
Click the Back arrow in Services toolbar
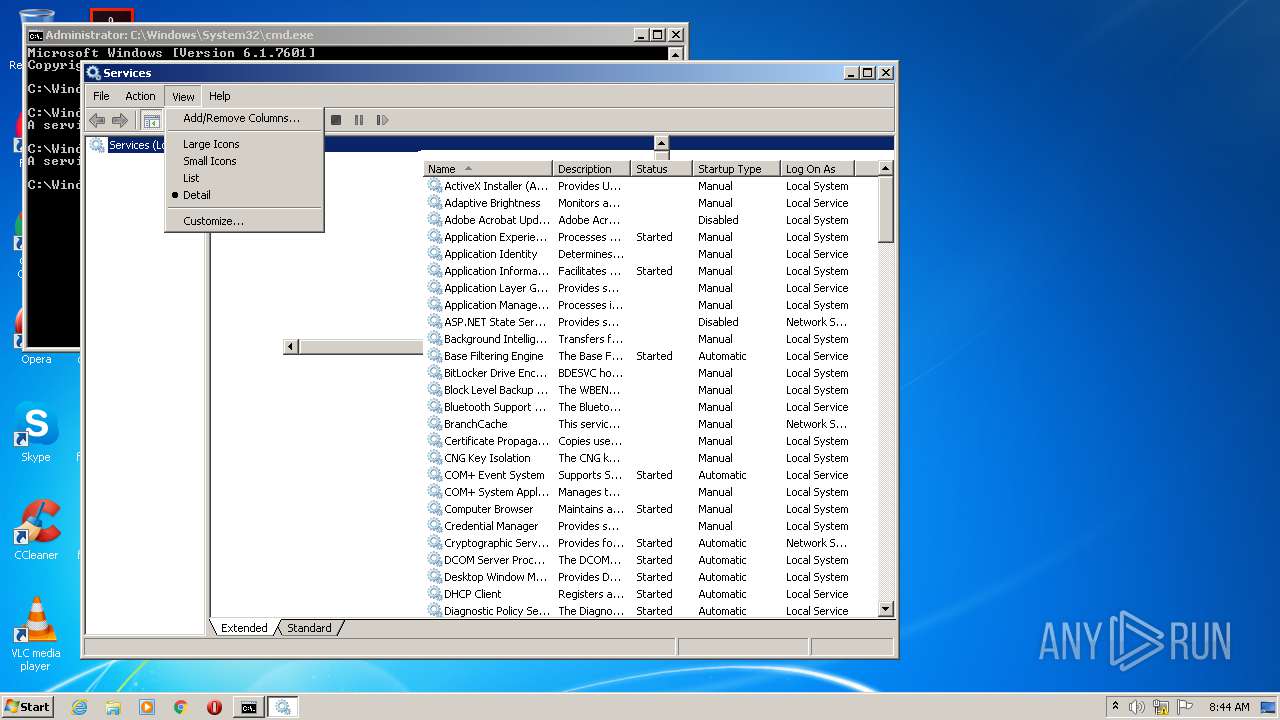click(x=97, y=120)
